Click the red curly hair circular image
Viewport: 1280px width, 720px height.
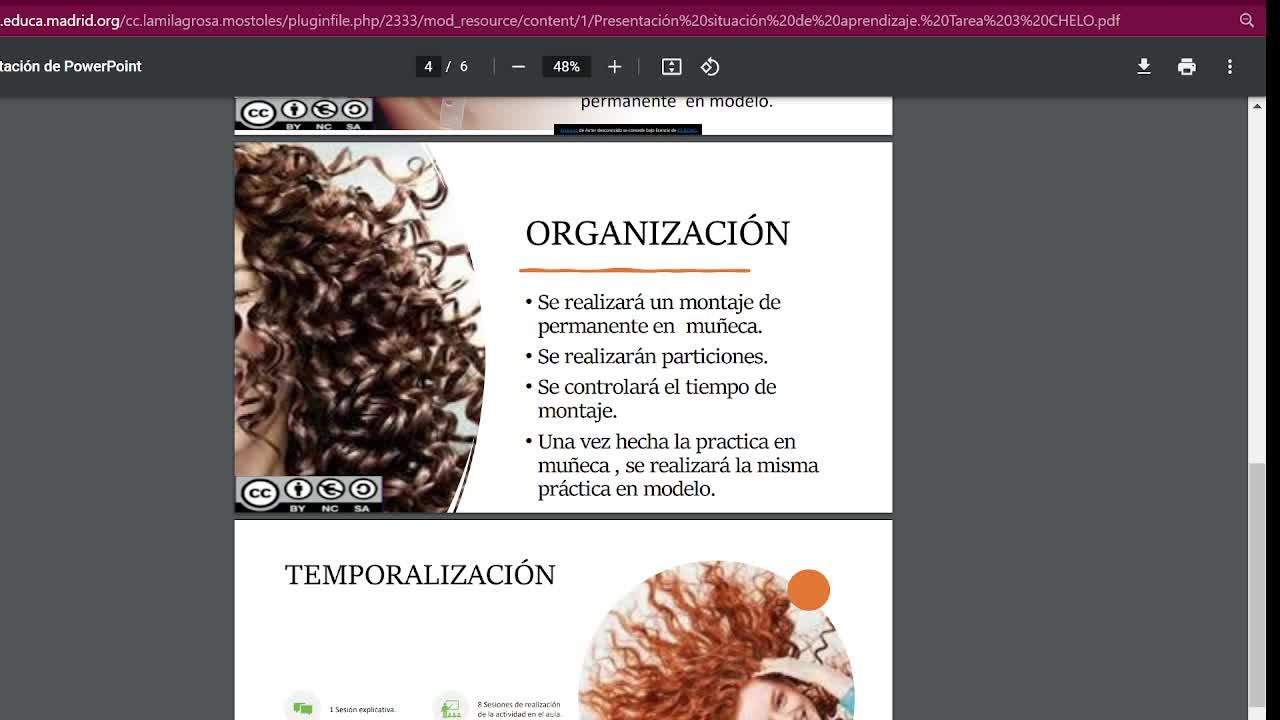pyautogui.click(x=716, y=641)
